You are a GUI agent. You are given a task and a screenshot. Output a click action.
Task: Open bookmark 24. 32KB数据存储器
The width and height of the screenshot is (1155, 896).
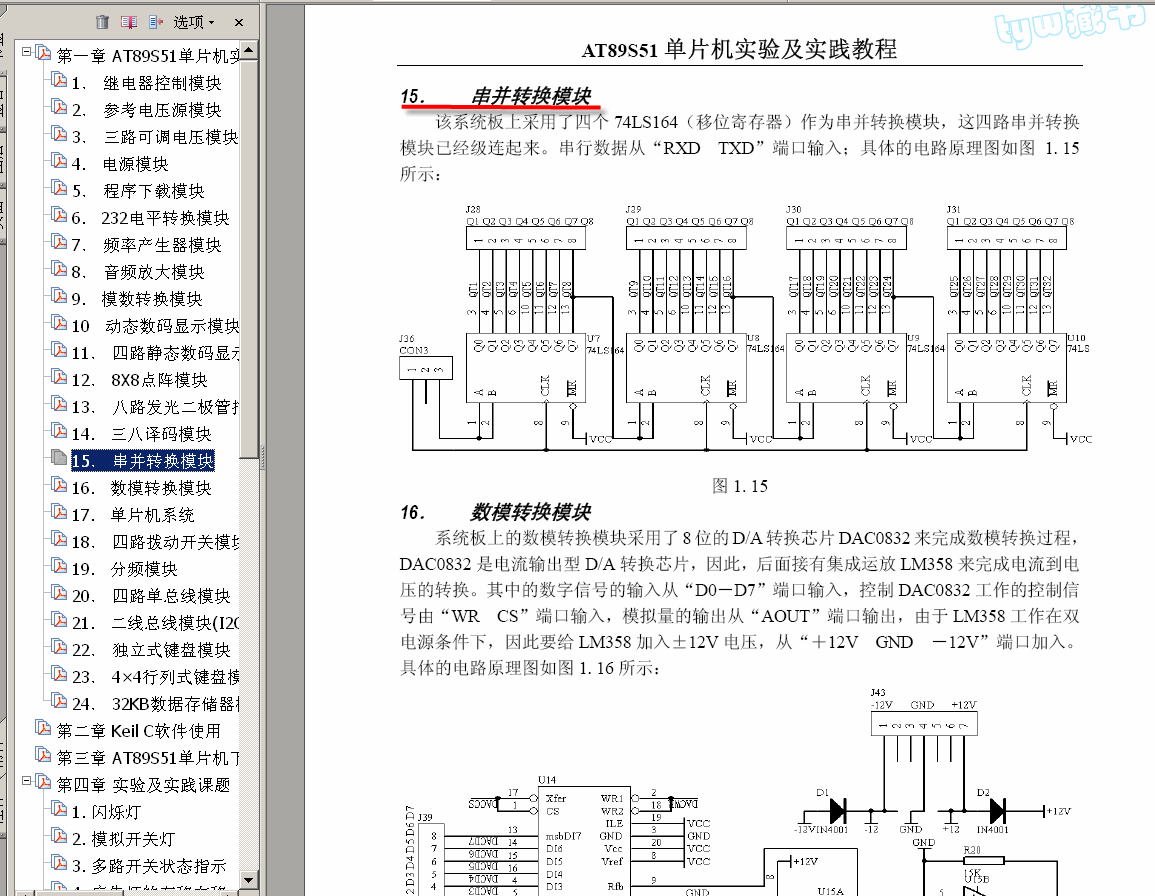click(155, 704)
